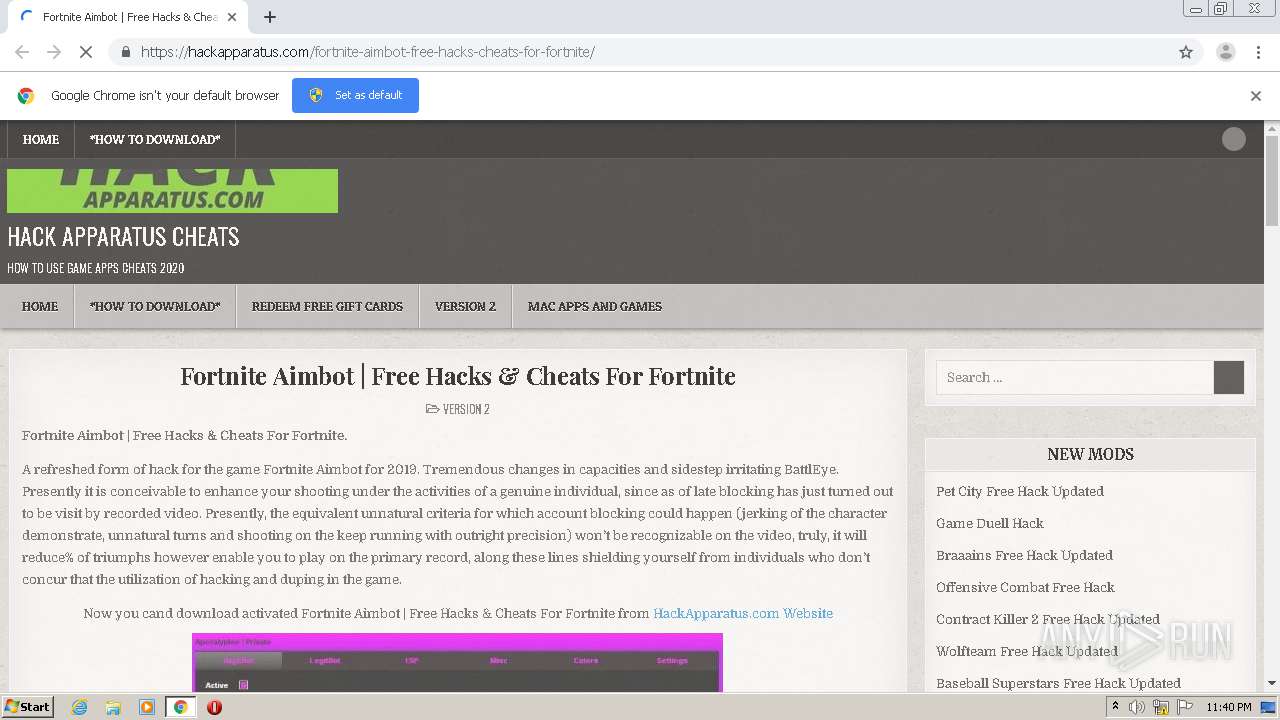
Task: Click the address bar URL
Action: tap(368, 52)
